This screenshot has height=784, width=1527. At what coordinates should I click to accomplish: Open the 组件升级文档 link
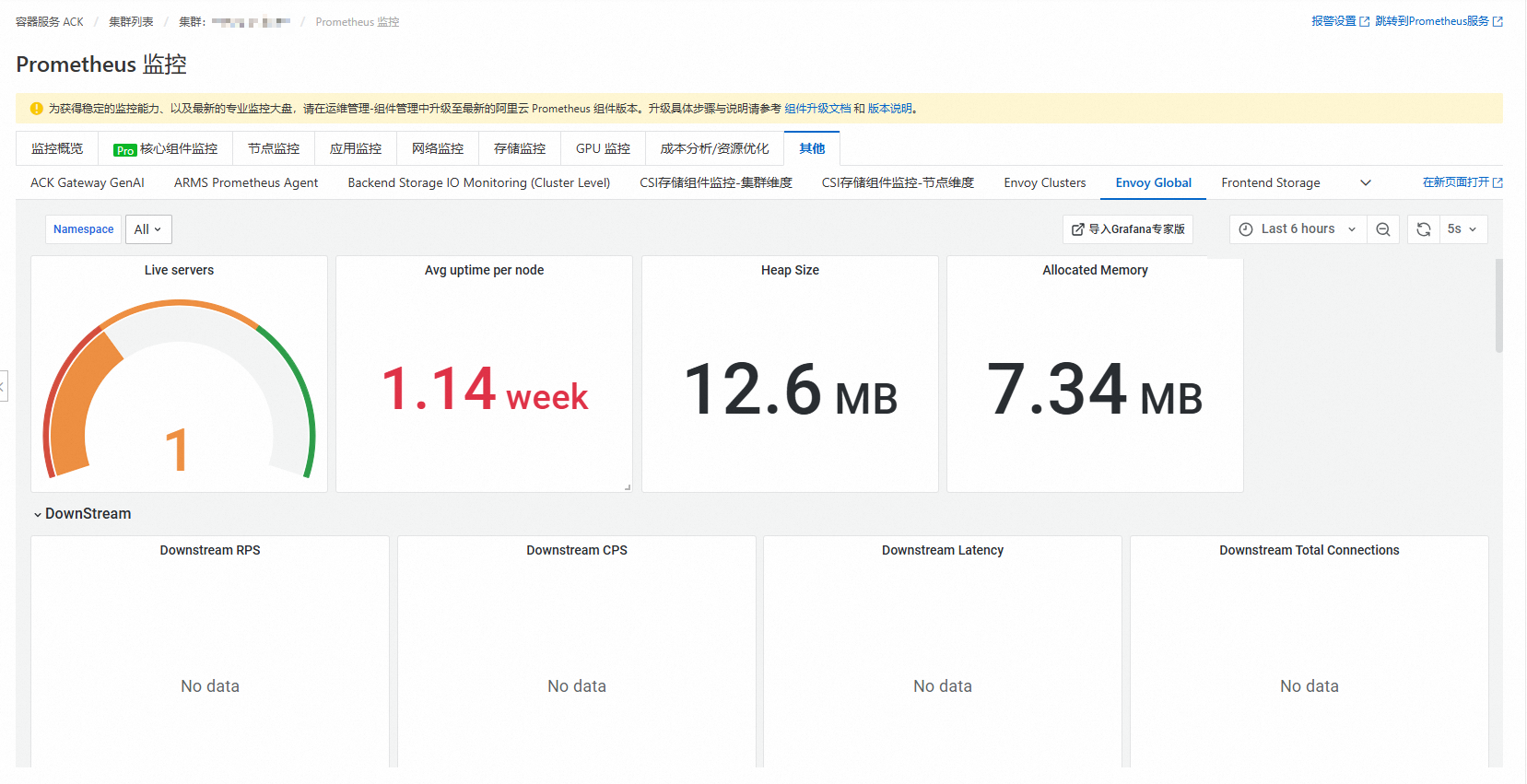[x=817, y=109]
